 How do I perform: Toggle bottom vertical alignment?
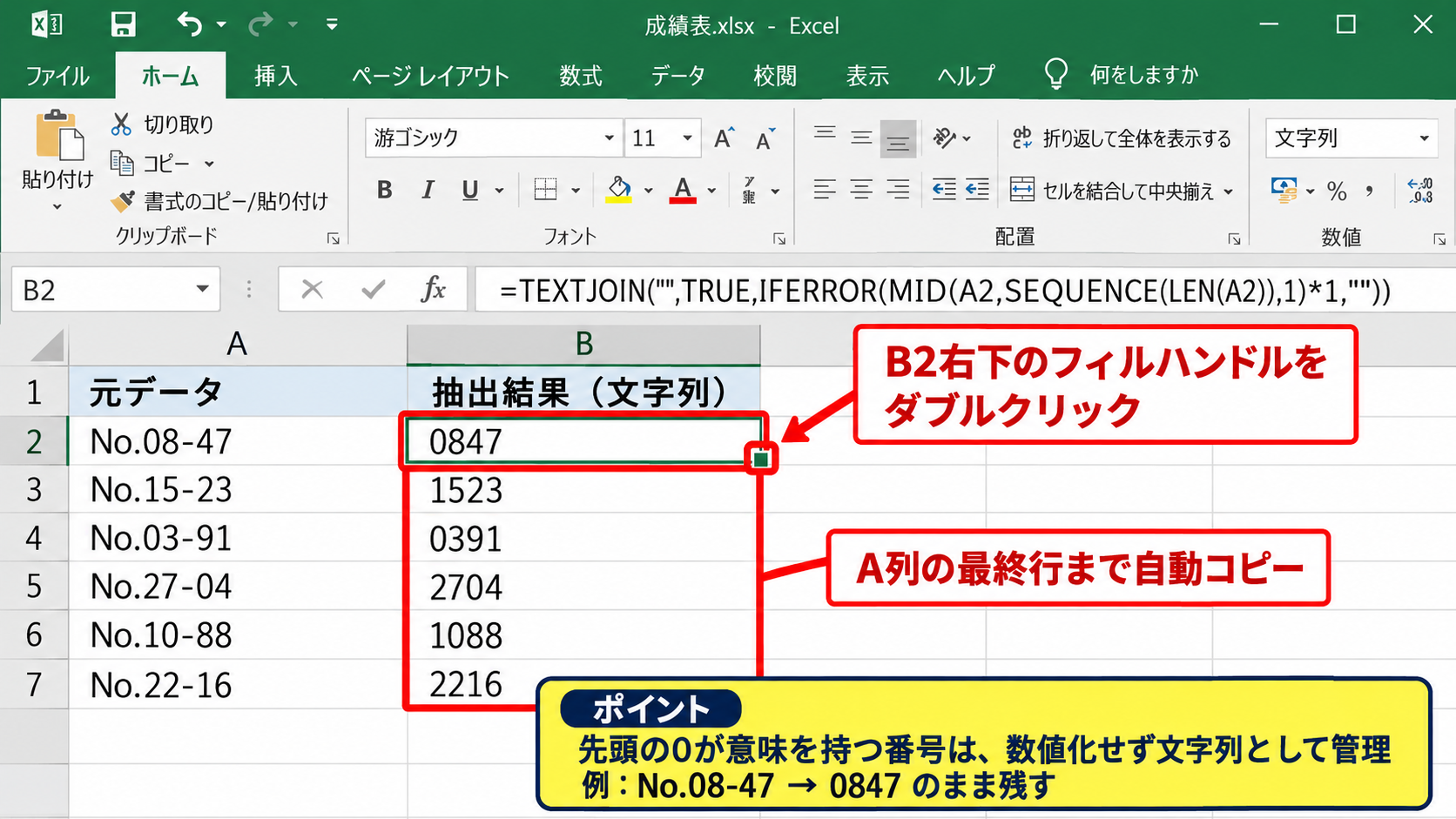tap(898, 138)
